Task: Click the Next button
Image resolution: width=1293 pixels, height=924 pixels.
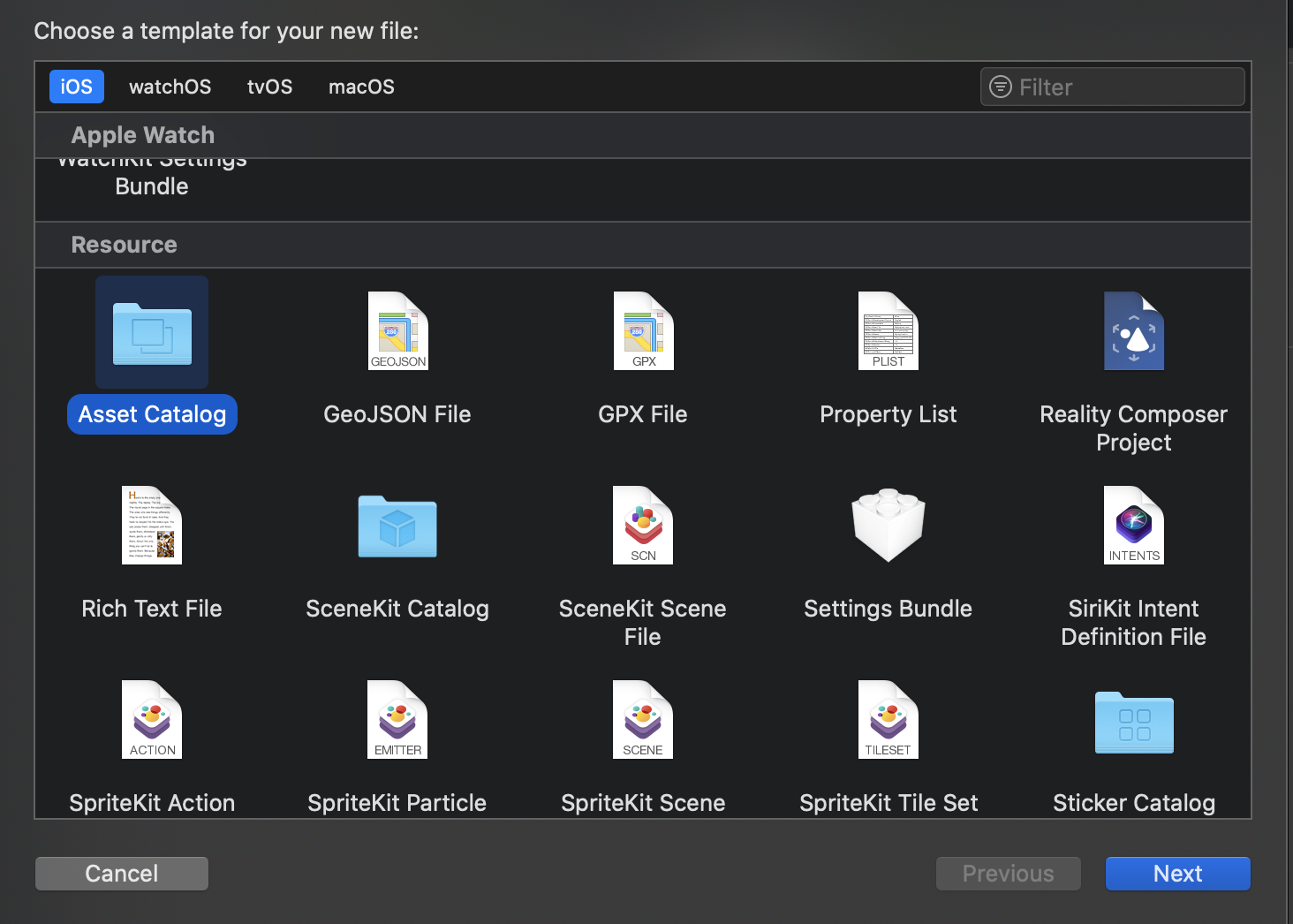Action: click(1178, 874)
